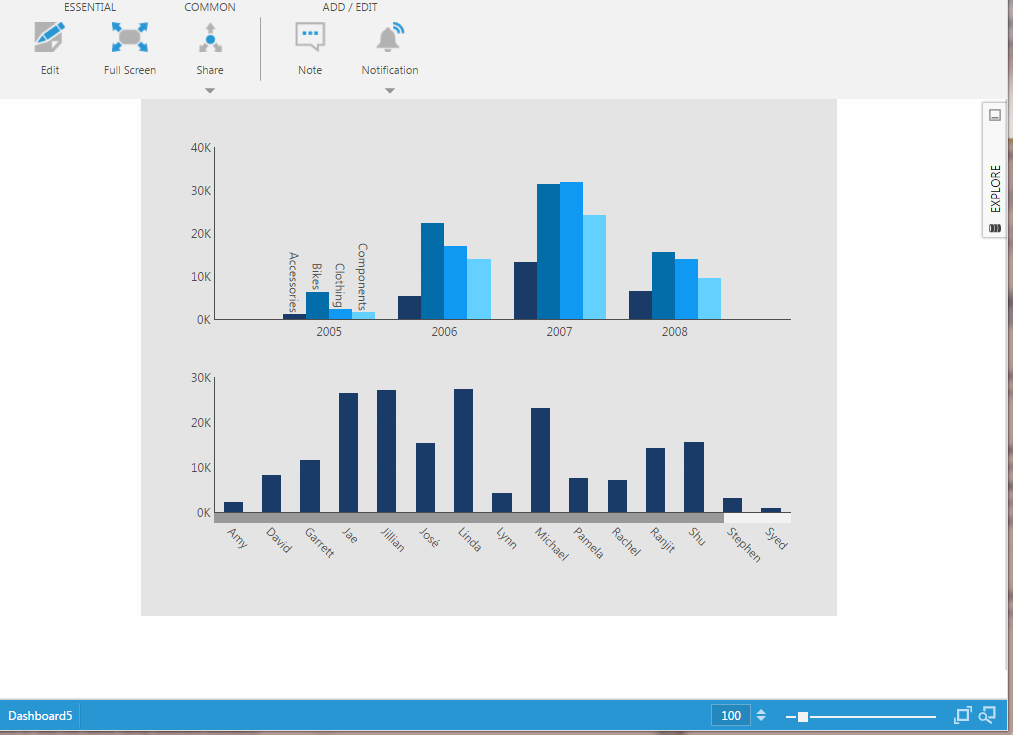Open Full Screen mode

point(129,37)
